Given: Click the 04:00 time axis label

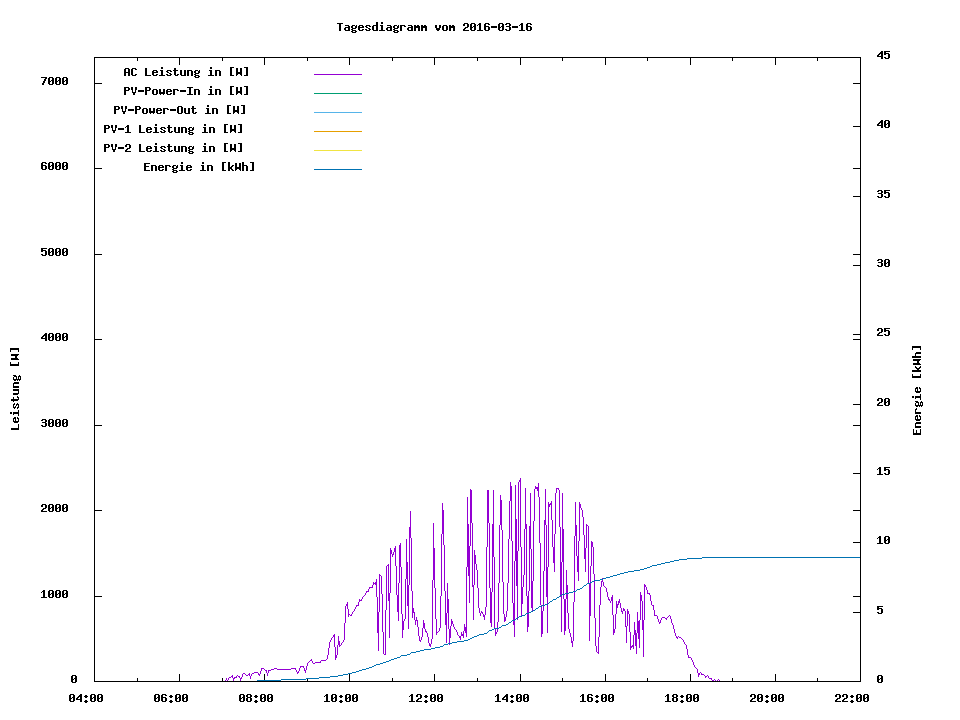Looking at the screenshot, I should pos(87,698).
